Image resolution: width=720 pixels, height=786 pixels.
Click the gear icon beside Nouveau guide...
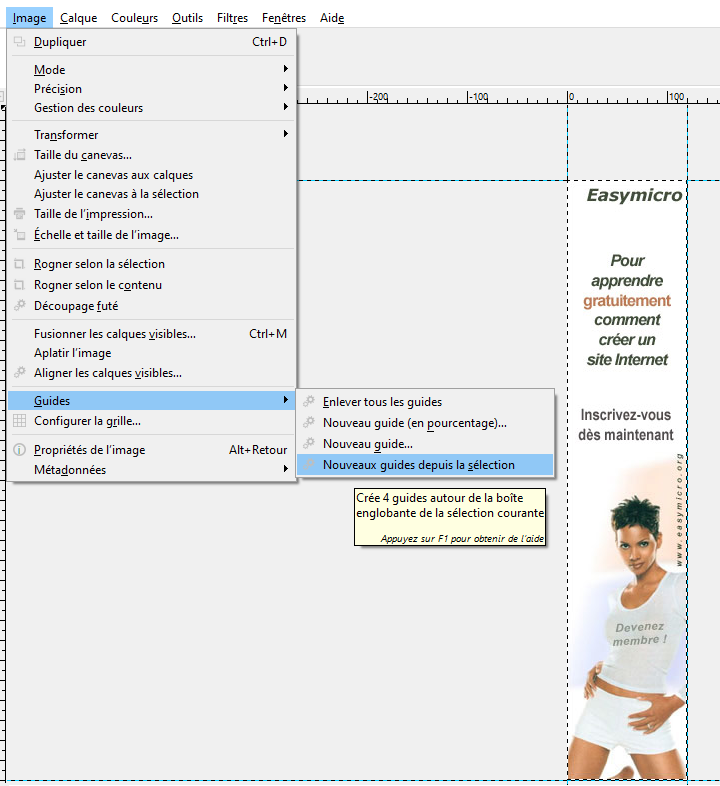(309, 444)
